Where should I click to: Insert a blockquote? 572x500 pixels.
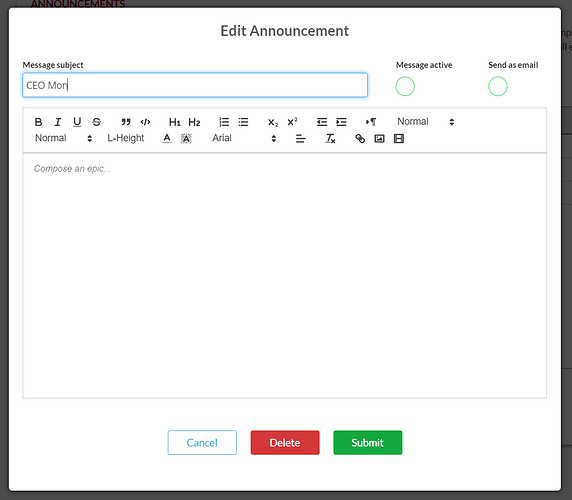pos(126,122)
